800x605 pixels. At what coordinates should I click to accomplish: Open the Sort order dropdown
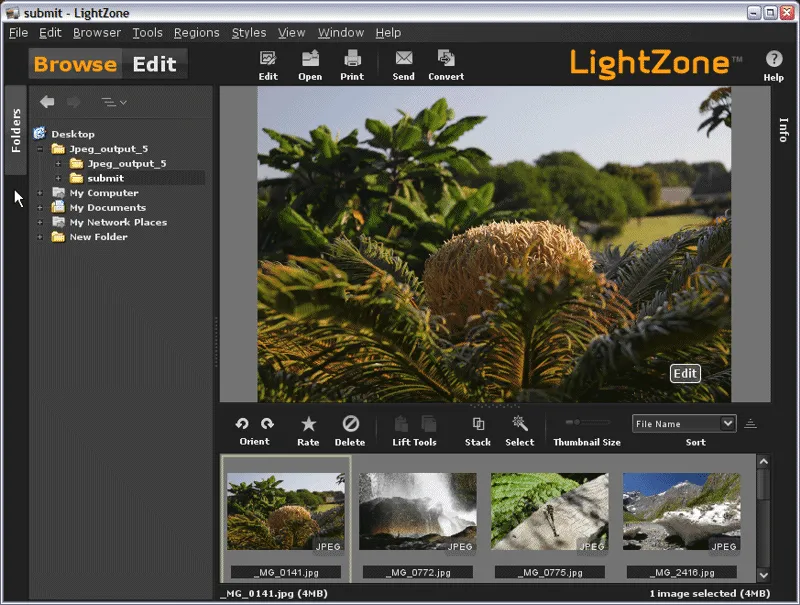[x=684, y=423]
